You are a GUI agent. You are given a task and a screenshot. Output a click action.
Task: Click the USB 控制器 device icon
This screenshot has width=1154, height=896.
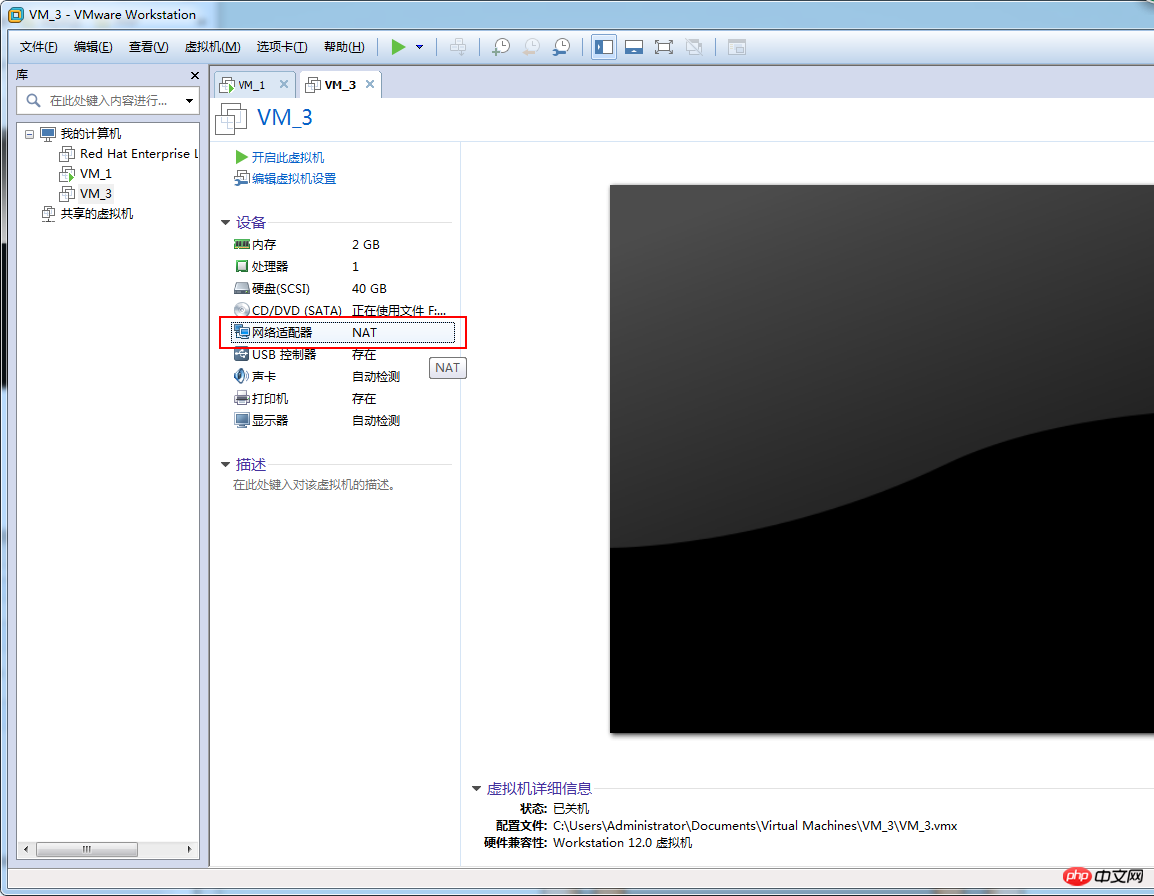pyautogui.click(x=241, y=354)
